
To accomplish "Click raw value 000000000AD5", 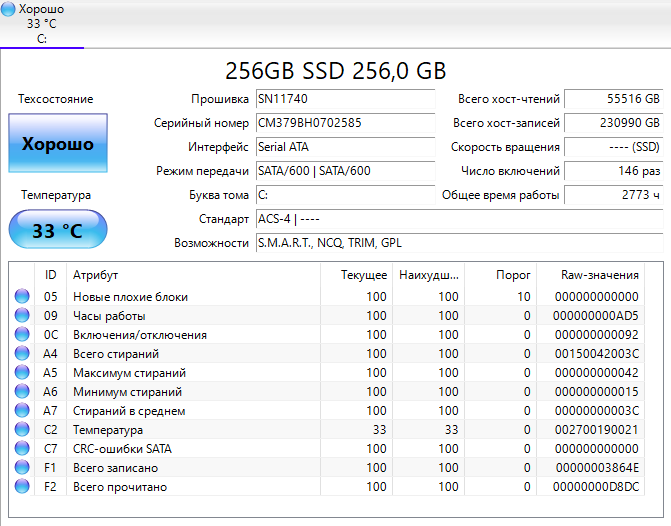I will coord(596,315).
